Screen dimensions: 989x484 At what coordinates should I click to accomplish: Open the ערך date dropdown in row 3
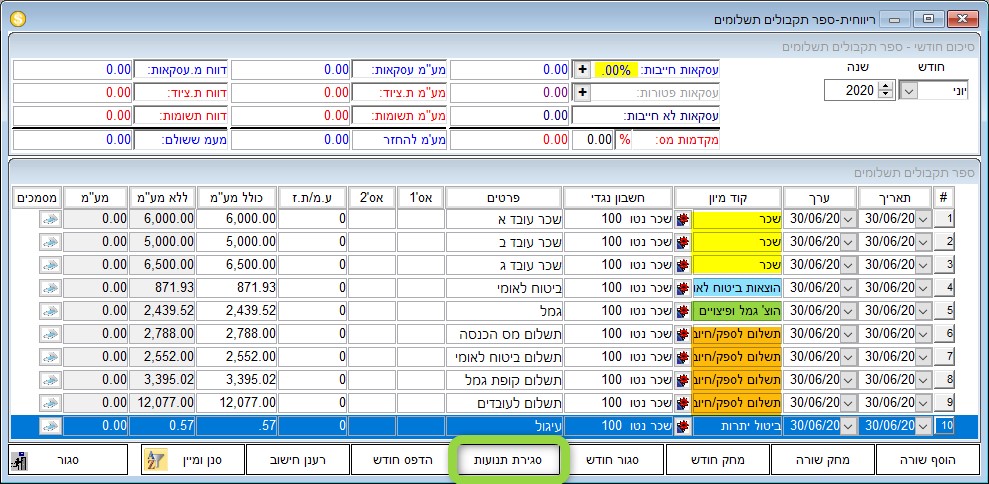(x=848, y=265)
